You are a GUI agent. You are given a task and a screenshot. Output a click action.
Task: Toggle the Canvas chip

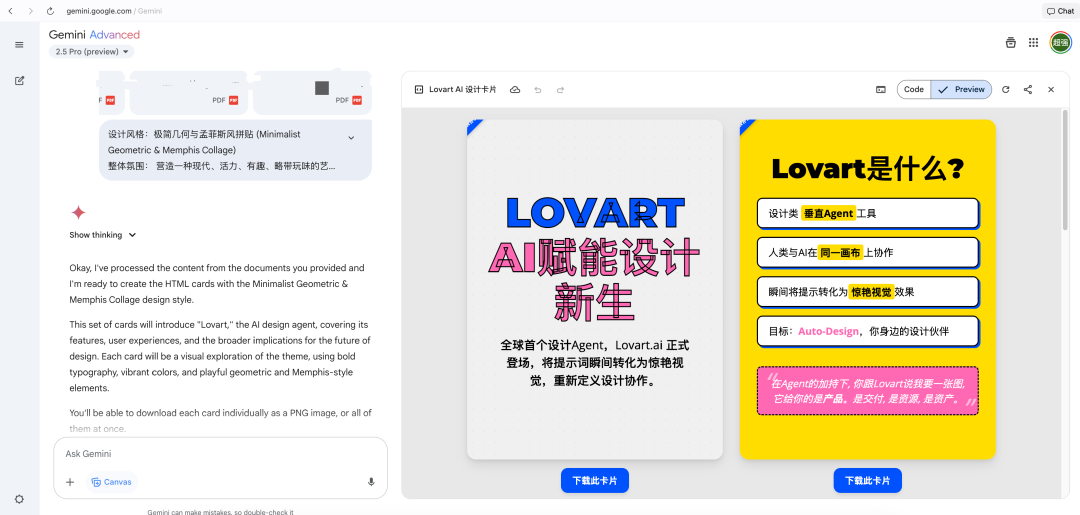[112, 482]
